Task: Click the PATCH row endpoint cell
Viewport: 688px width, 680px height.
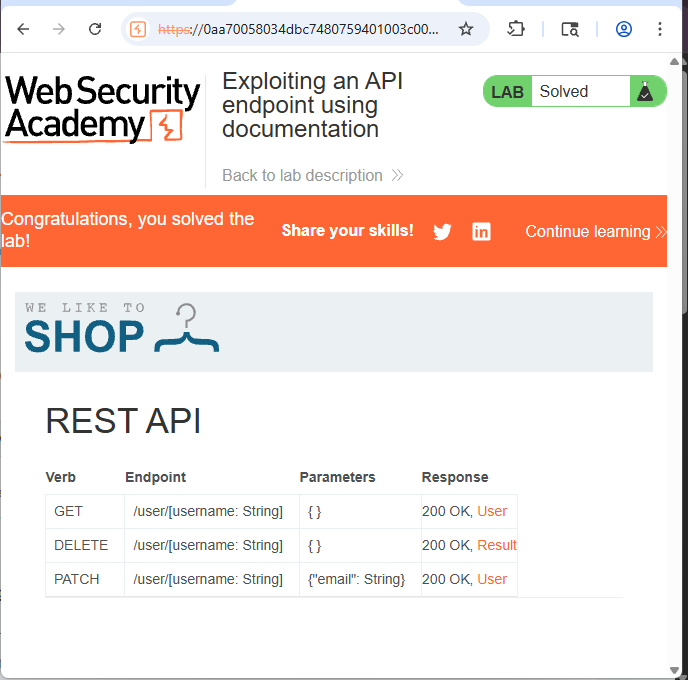Action: tap(212, 579)
